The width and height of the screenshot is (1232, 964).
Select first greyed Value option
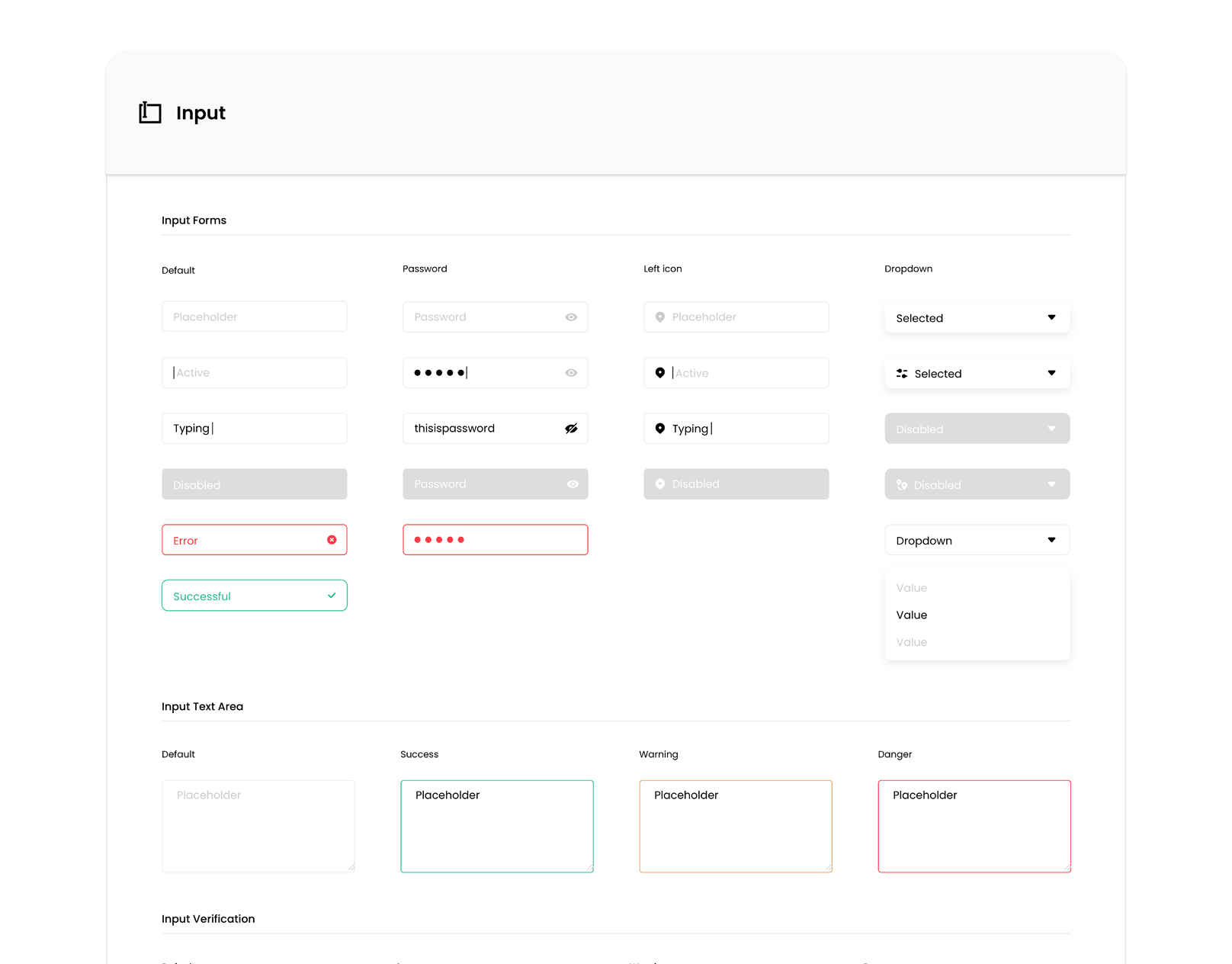pos(912,588)
